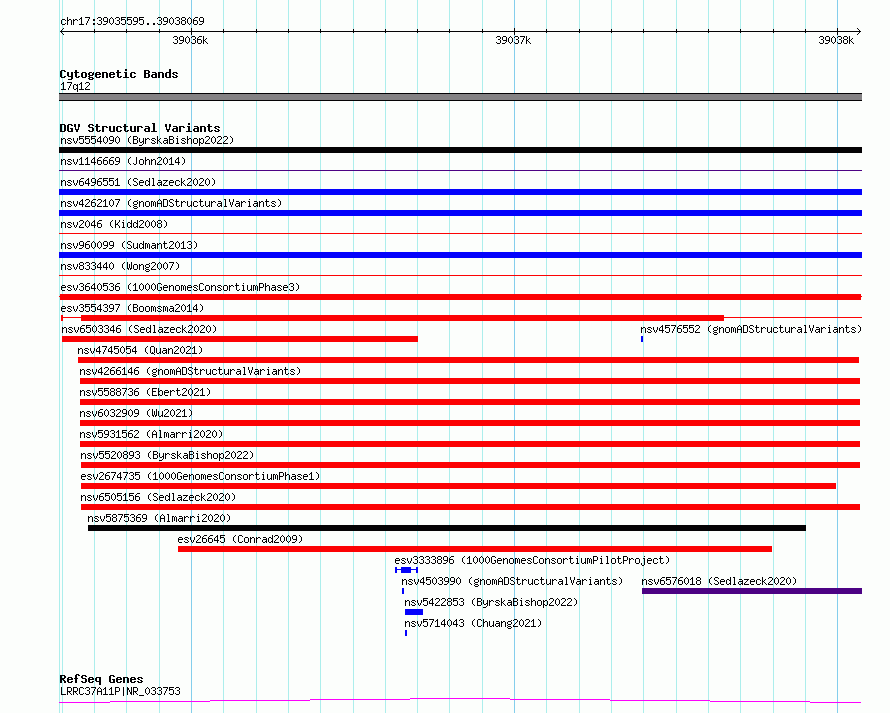The width and height of the screenshot is (890, 713).
Task: Select the RefSeq Genes track title
Action: point(101,679)
